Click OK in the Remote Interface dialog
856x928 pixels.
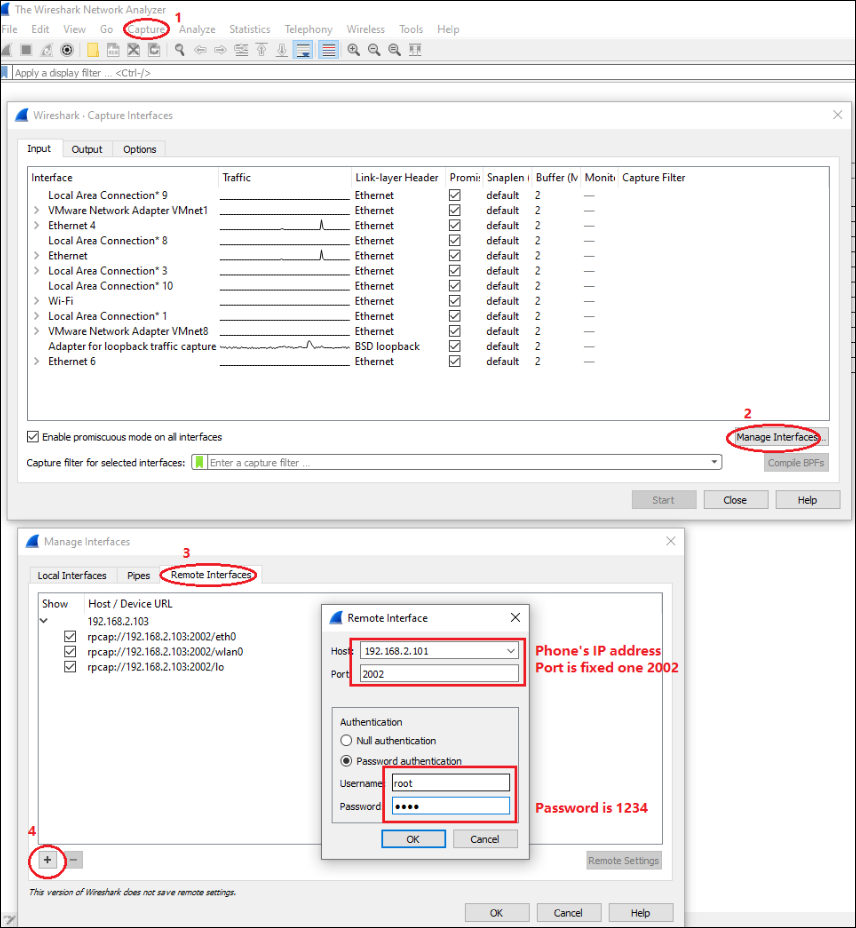pyautogui.click(x=413, y=839)
